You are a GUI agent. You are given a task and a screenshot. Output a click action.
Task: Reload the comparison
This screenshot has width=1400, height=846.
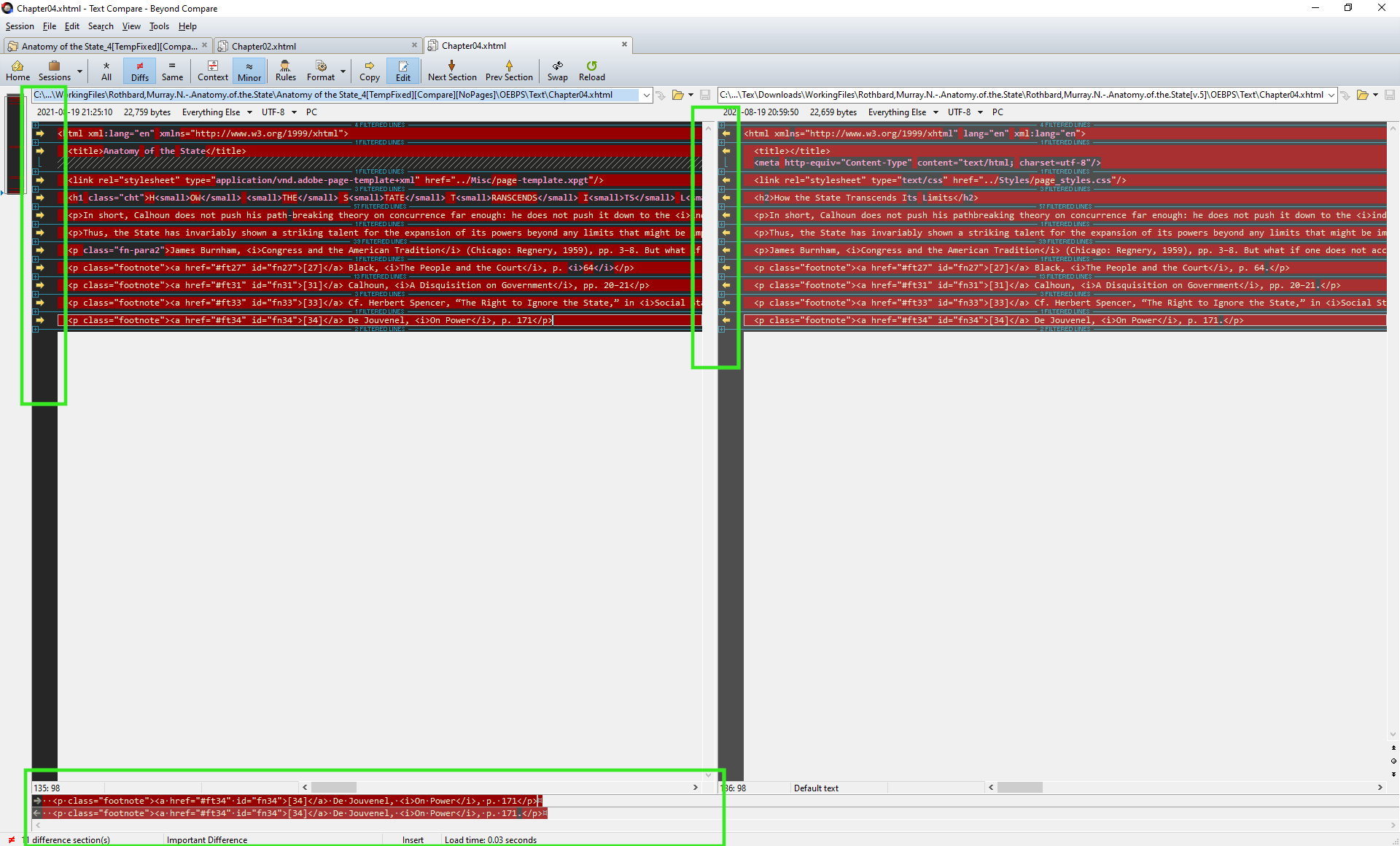coord(591,70)
